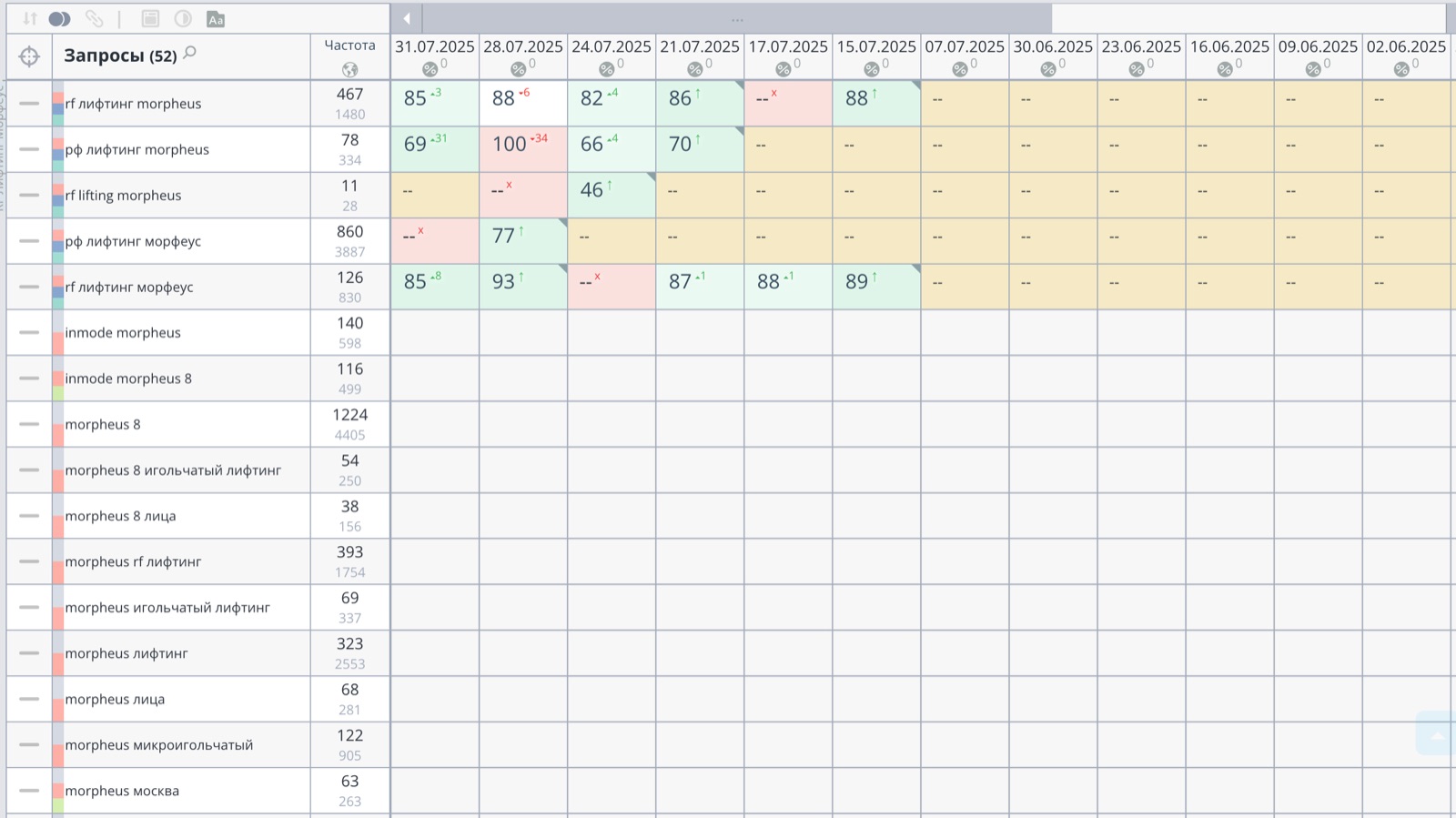The image size is (1456, 818).
Task: Click the position 46 in 'rf lifting morpheus' row
Action: [612, 195]
